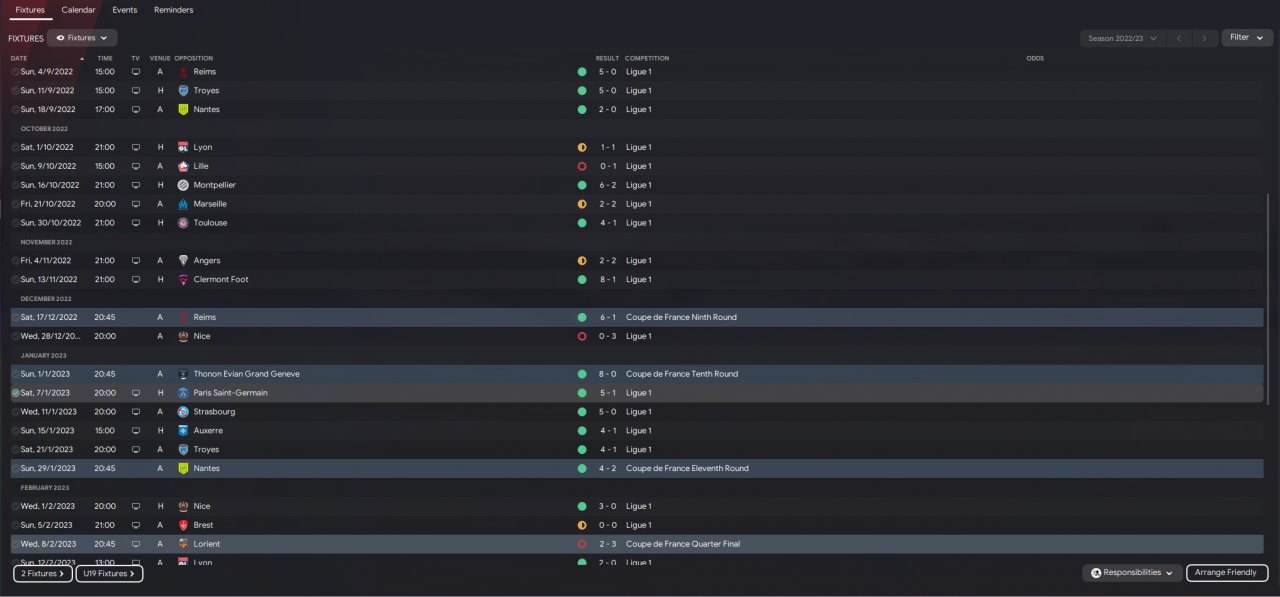Click the green win indicator for Clermont Foot

coord(582,280)
